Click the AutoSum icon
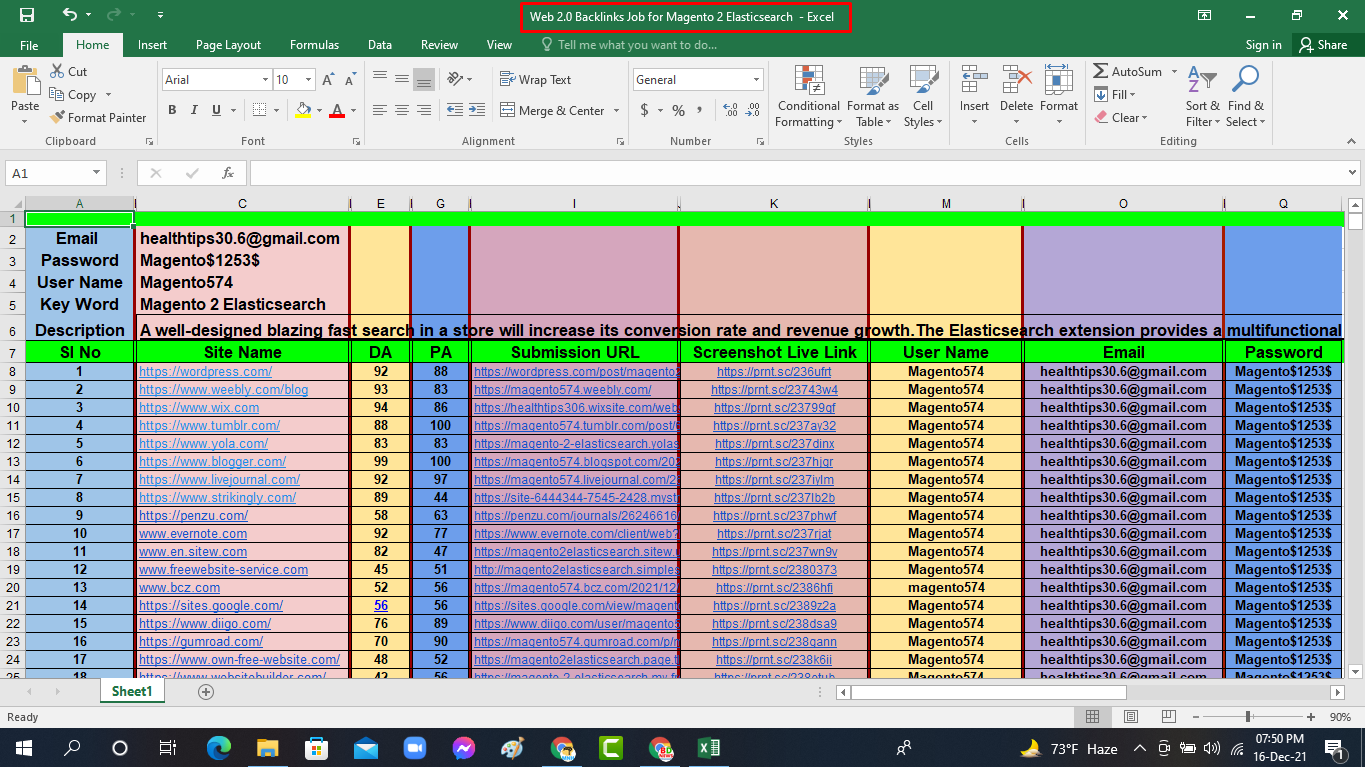Image resolution: width=1365 pixels, height=767 pixels. click(x=1100, y=72)
